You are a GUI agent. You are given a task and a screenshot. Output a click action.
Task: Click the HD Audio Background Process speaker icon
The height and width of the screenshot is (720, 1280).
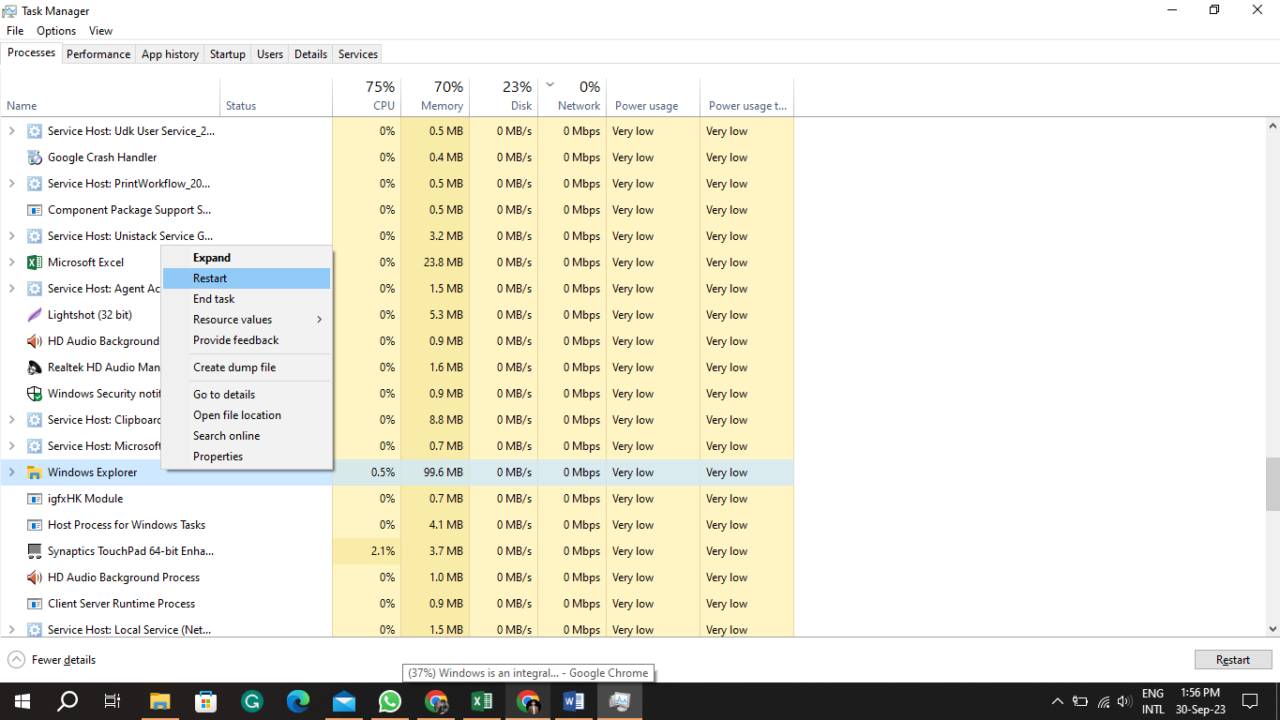(x=33, y=577)
